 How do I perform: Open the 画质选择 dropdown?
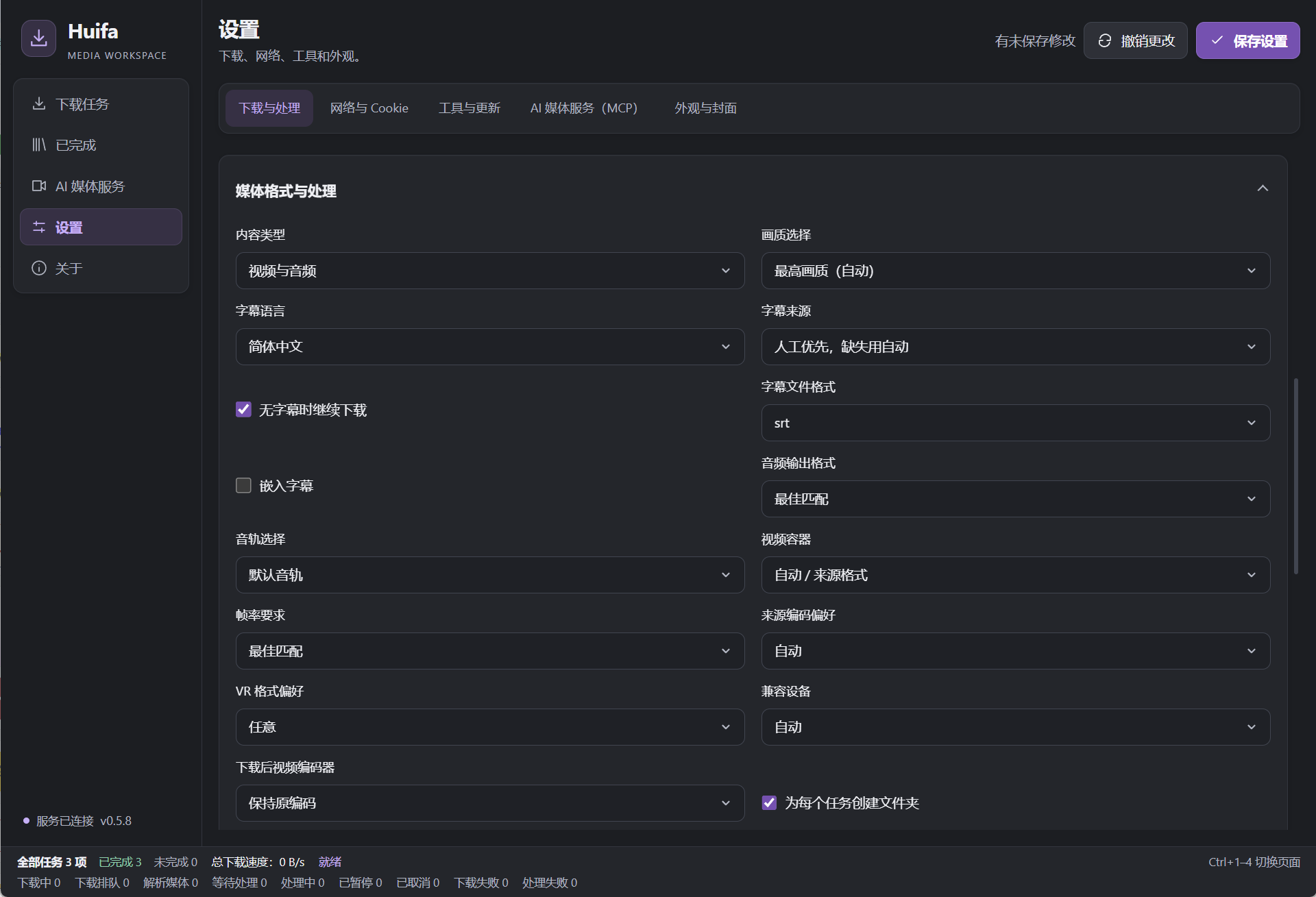click(1016, 271)
